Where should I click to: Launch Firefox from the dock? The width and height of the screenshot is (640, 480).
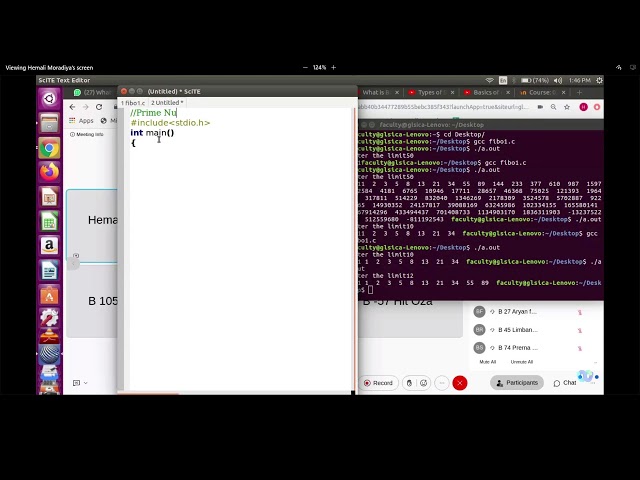49,172
